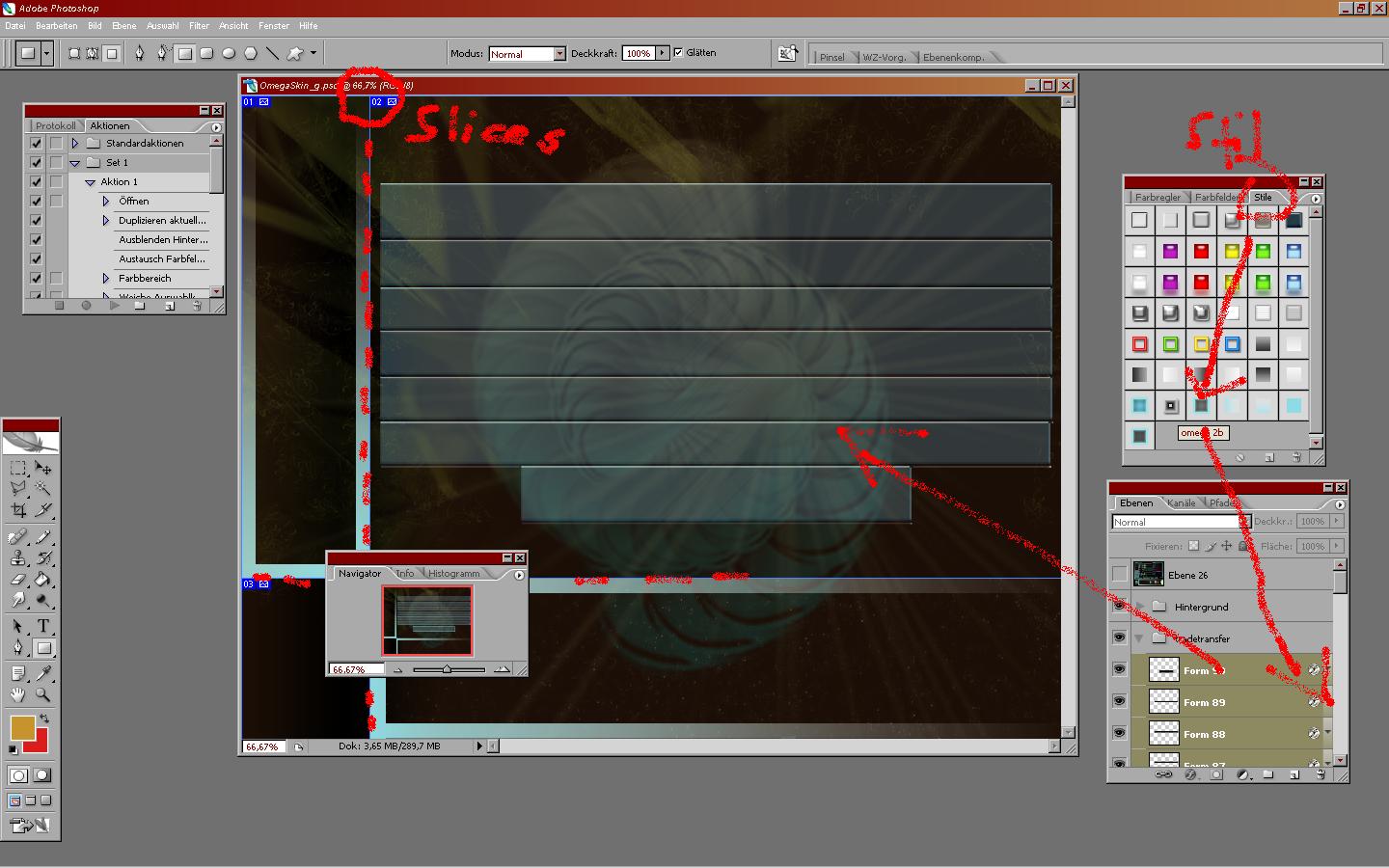Viewport: 1389px width, 868px height.
Task: Select the Paint Bucket tool
Action: pyautogui.click(x=43, y=580)
